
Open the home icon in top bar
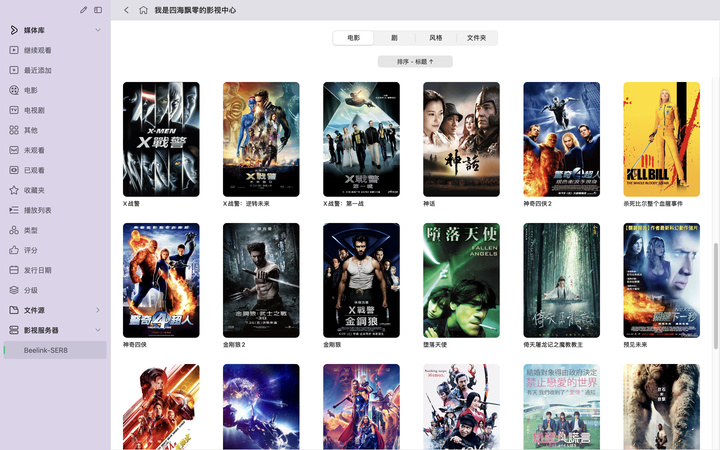pos(143,10)
